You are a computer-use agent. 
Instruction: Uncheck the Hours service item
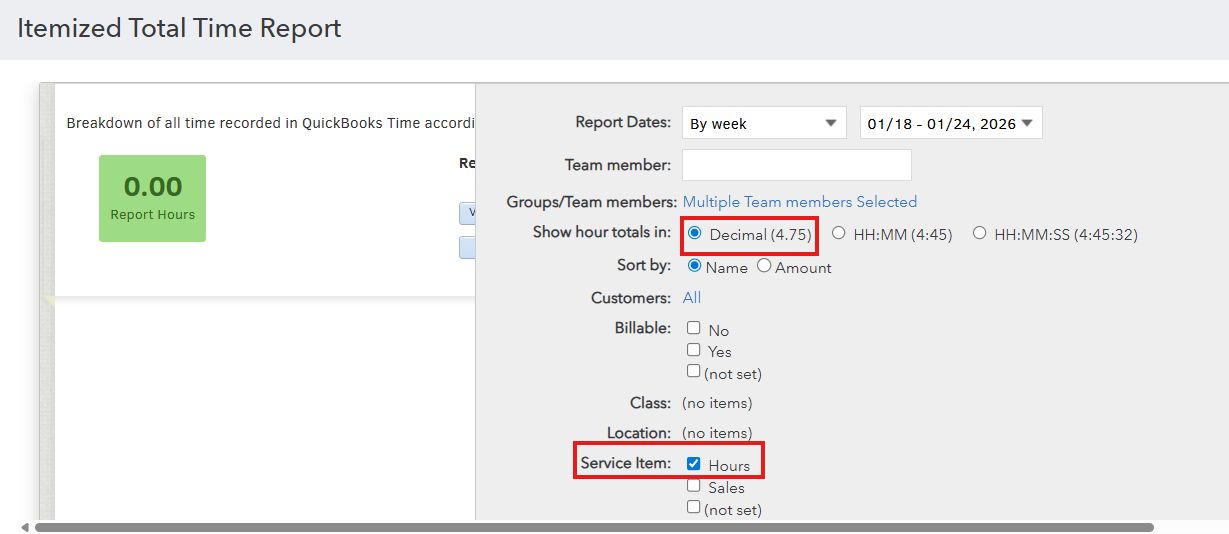pos(694,464)
